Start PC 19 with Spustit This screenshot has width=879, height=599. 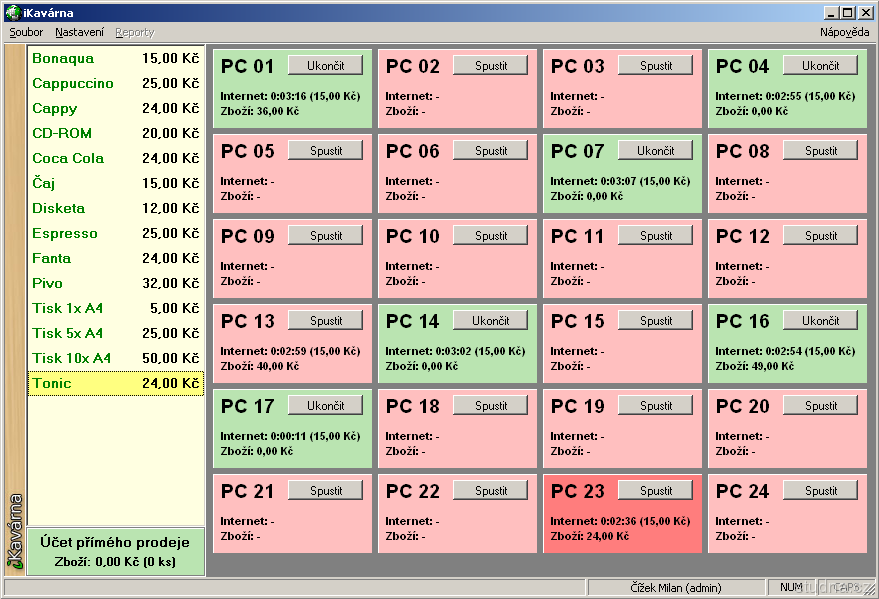coord(656,406)
